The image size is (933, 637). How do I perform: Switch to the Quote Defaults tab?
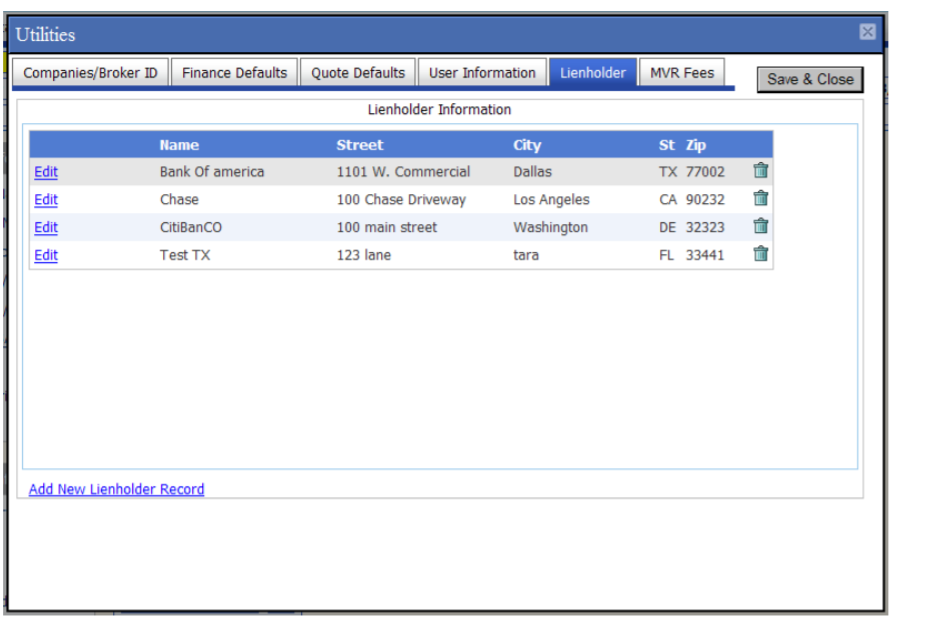[x=357, y=72]
